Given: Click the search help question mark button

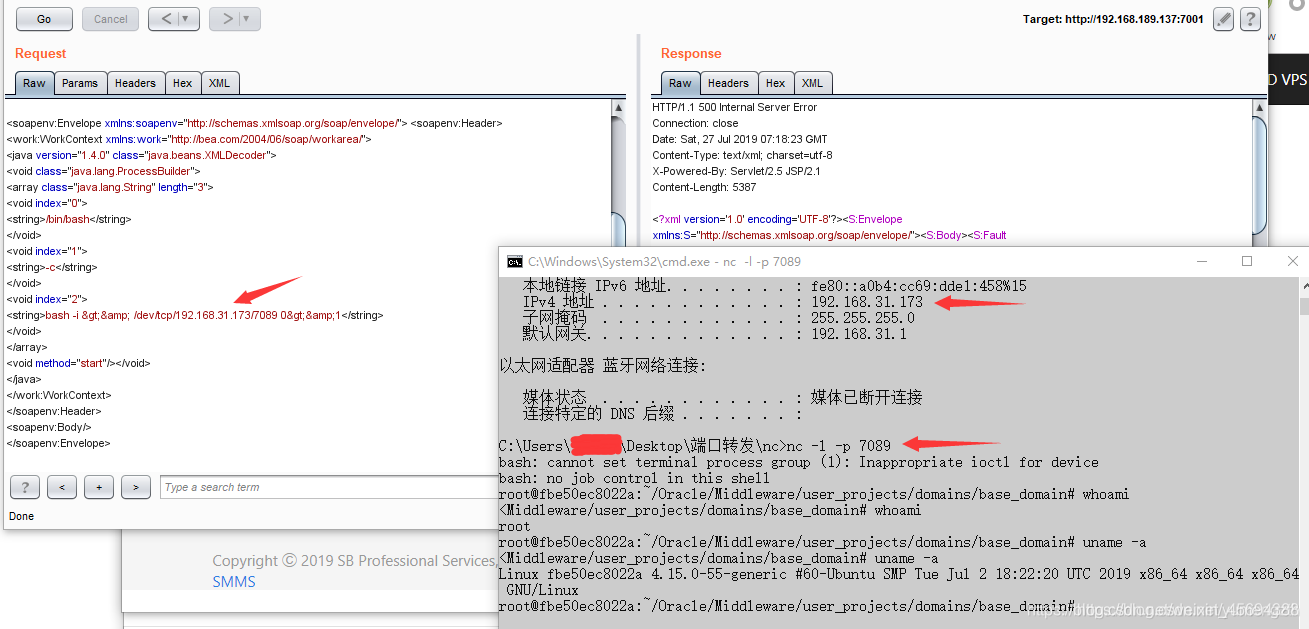Looking at the screenshot, I should [25, 487].
